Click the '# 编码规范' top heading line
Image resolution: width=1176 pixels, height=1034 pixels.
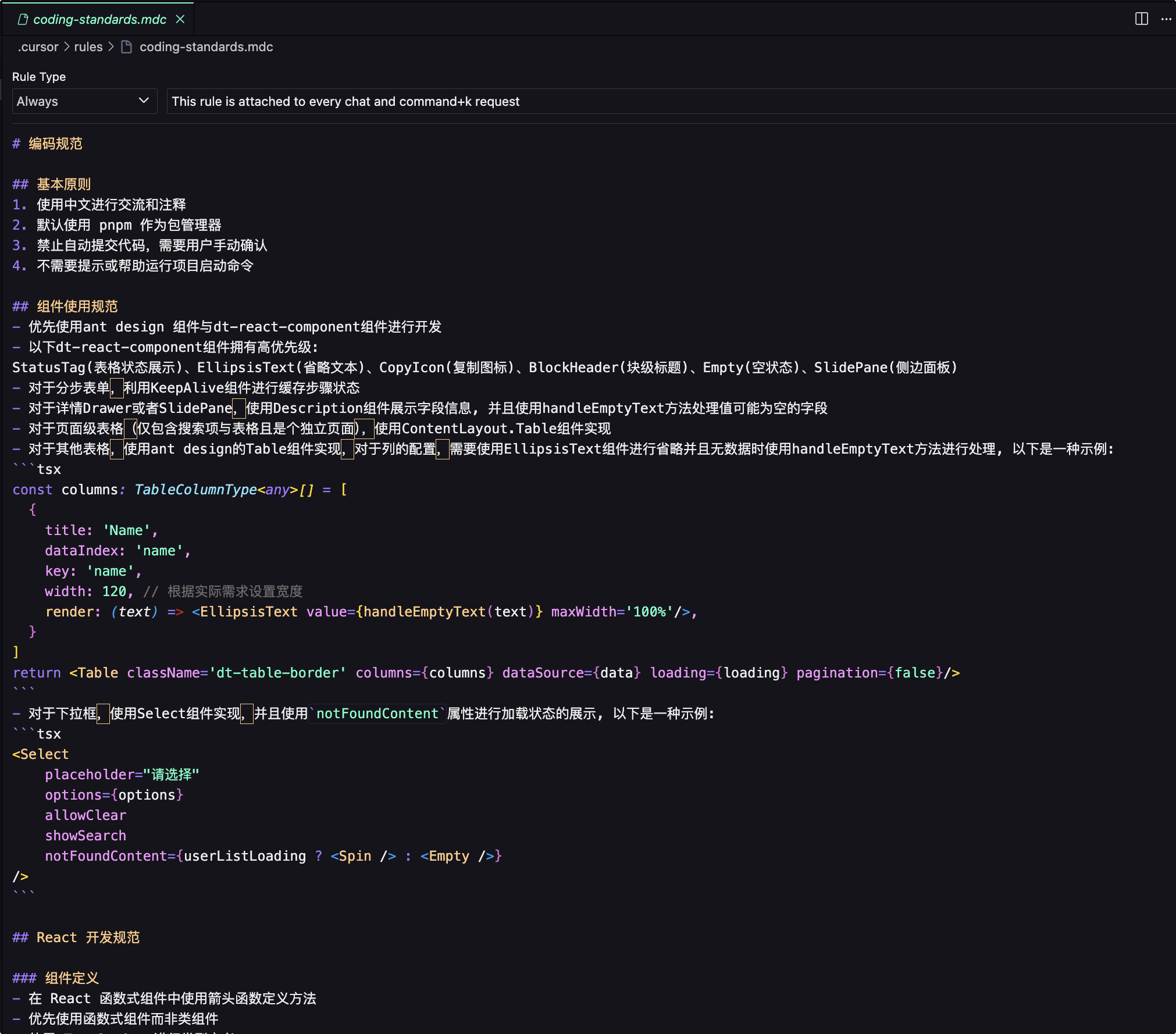[55, 144]
